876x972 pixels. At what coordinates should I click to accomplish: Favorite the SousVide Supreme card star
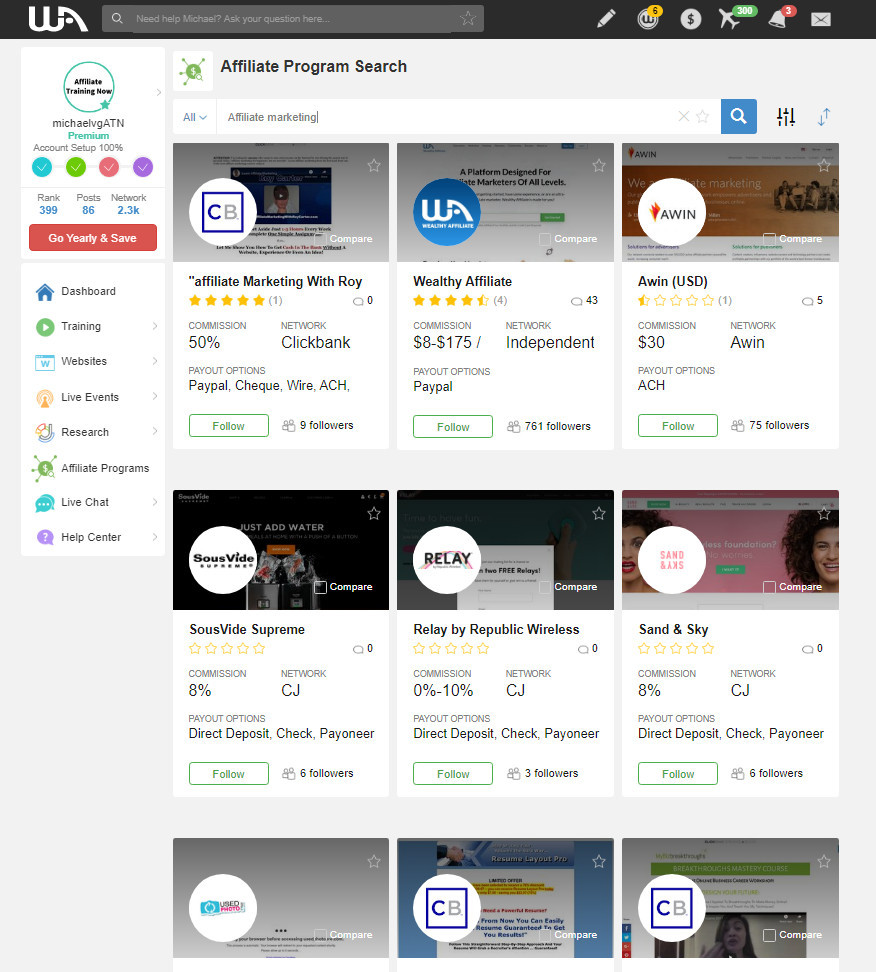pyautogui.click(x=374, y=513)
